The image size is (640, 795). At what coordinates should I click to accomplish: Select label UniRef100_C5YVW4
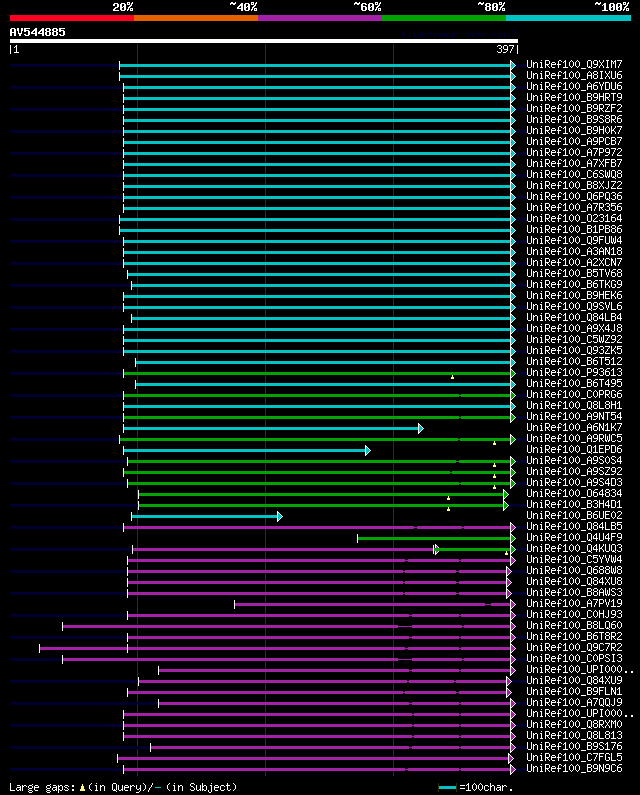click(574, 560)
